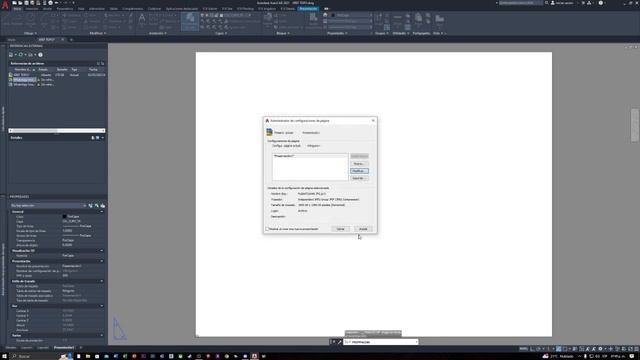Screen dimensions: 640x360
Task: Click the Importar... button in dialog
Action: click(x=359, y=178)
